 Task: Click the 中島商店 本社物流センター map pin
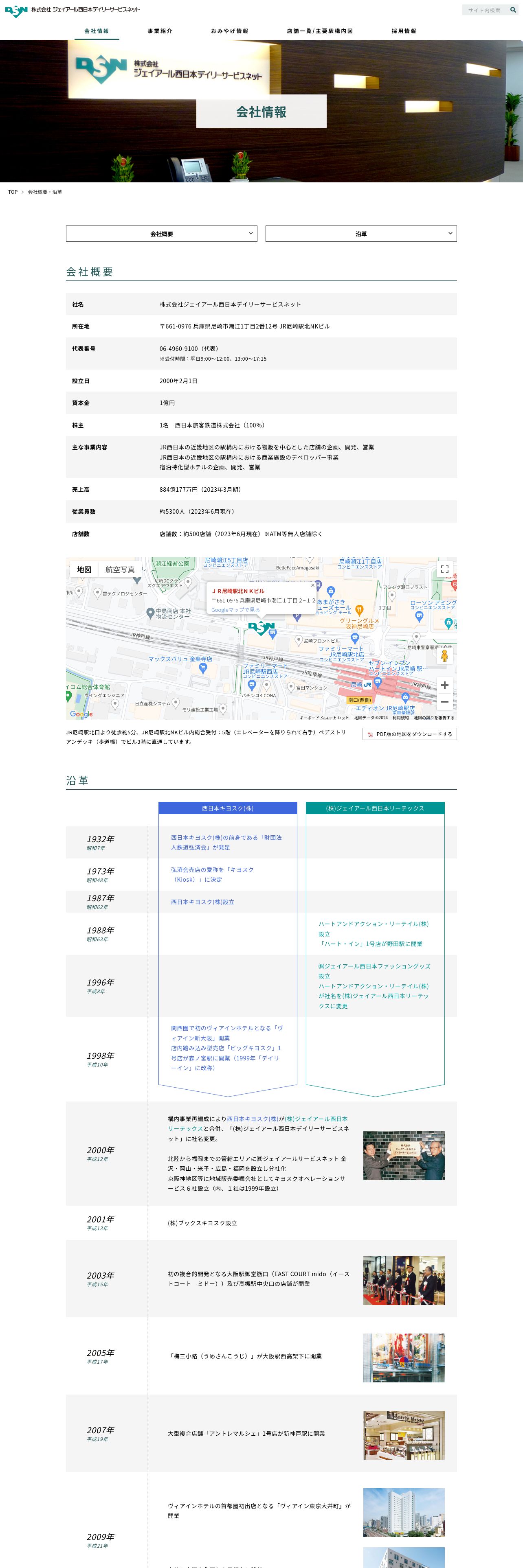click(150, 613)
